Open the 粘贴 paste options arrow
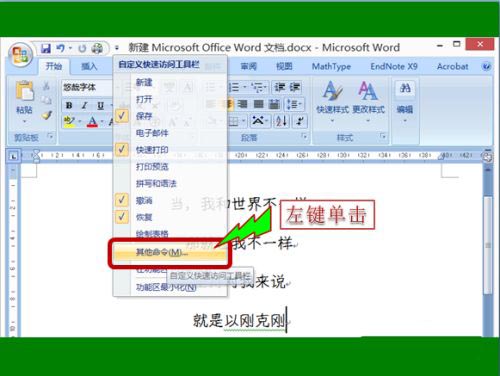 [24, 121]
